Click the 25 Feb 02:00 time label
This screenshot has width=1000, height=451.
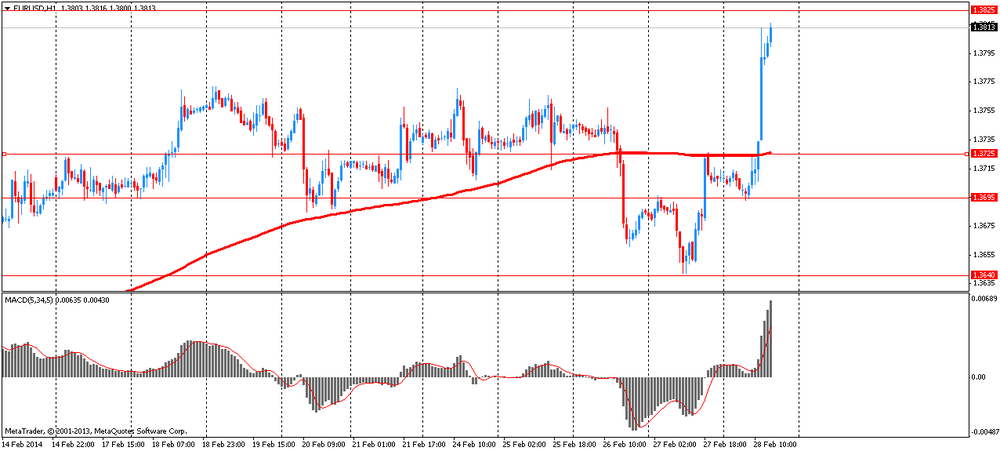click(525, 443)
